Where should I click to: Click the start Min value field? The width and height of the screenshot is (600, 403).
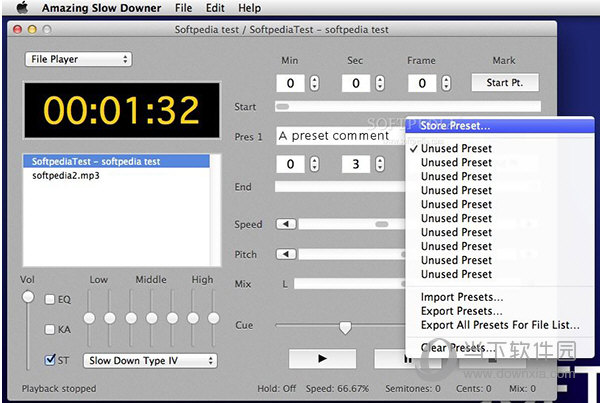pyautogui.click(x=290, y=83)
